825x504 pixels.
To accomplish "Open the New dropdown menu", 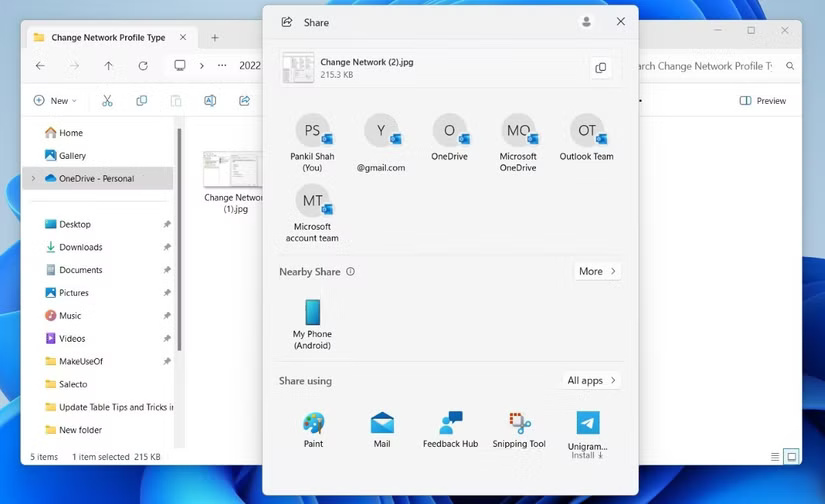I will 55,101.
